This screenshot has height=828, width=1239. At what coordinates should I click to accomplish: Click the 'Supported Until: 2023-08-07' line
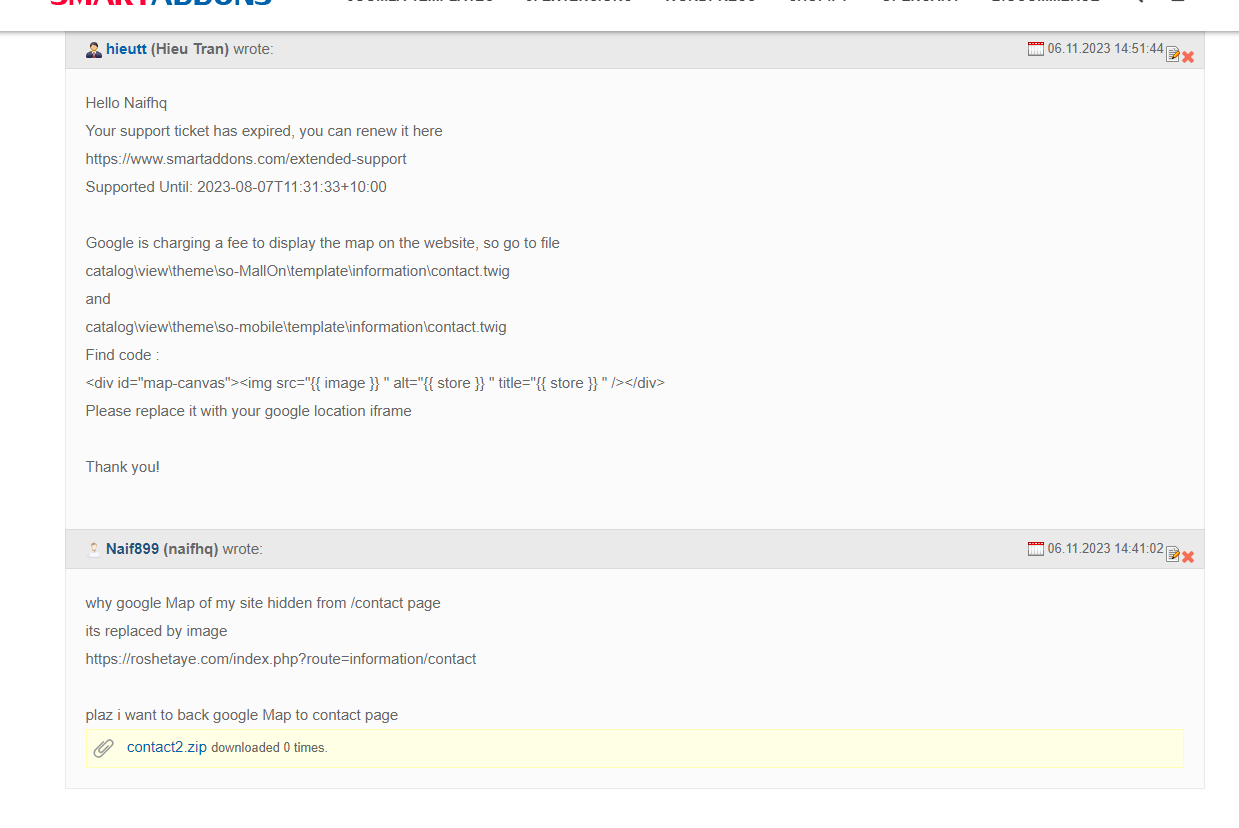236,187
